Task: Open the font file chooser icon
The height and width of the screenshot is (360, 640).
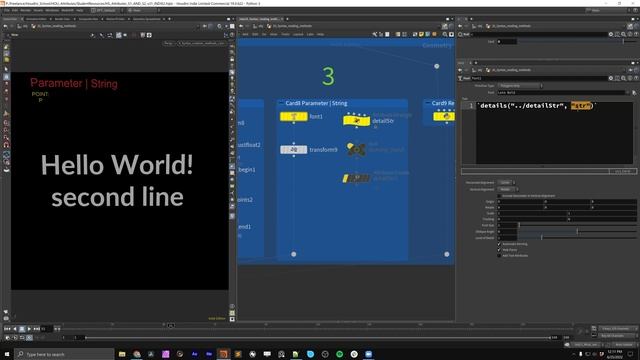Action: click(x=634, y=93)
